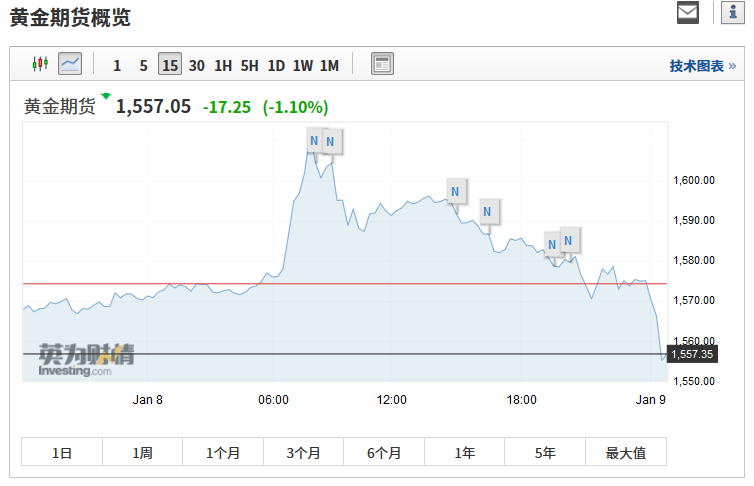The width and height of the screenshot is (754, 486).
Task: Select the 1W interval
Action: 302,66
